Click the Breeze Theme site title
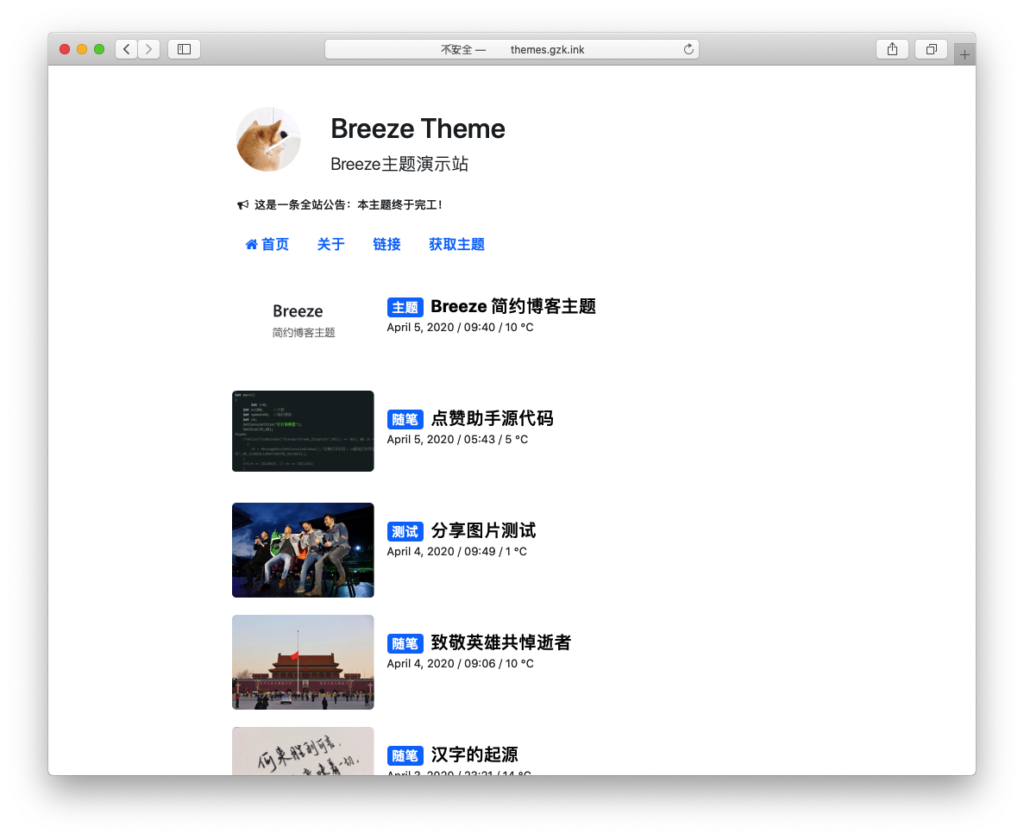This screenshot has height=839, width=1024. point(418,129)
